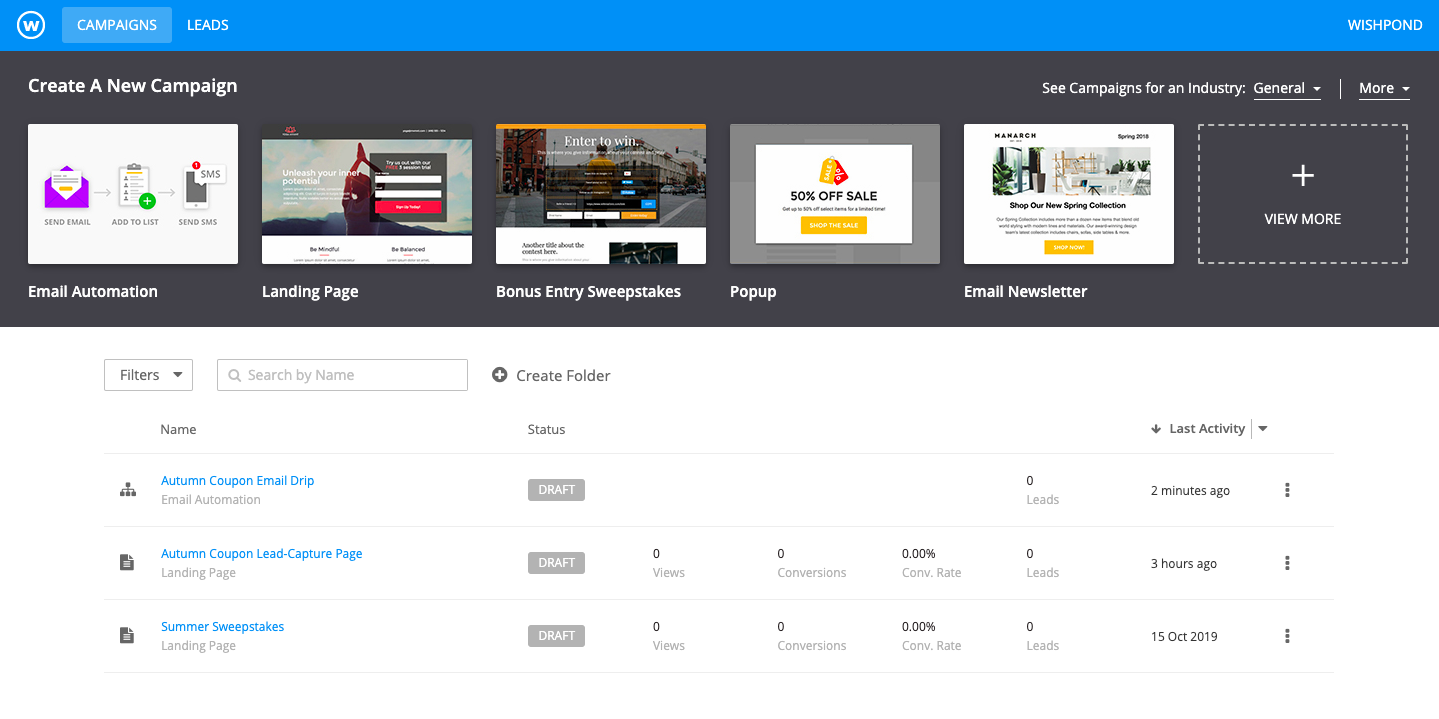1439x719 pixels.
Task: Click Conv. Rate of Autumn Coupon Lead-Capture Page
Action: point(918,554)
